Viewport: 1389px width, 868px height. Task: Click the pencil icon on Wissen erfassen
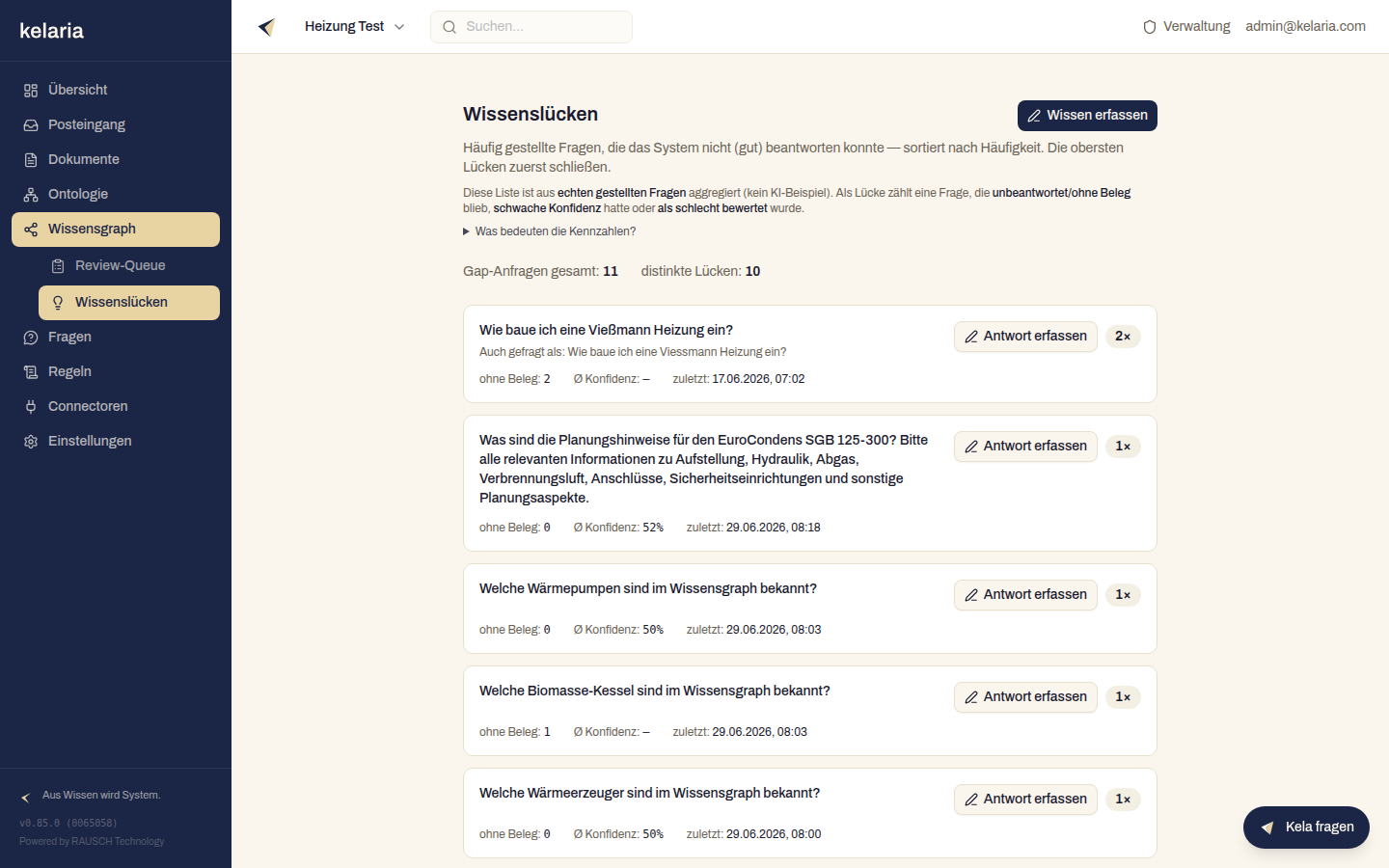1034,116
